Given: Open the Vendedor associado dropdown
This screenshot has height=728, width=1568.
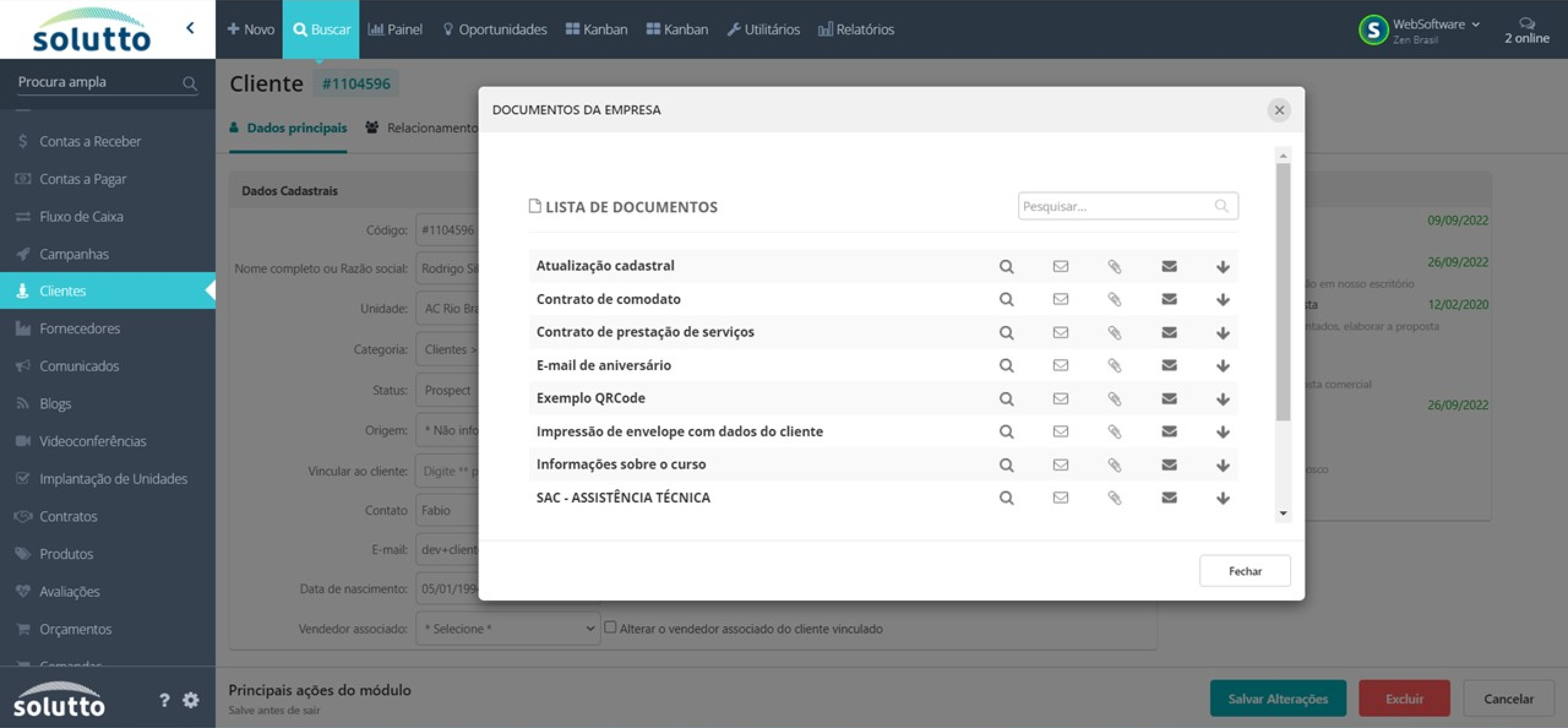Looking at the screenshot, I should pyautogui.click(x=508, y=629).
